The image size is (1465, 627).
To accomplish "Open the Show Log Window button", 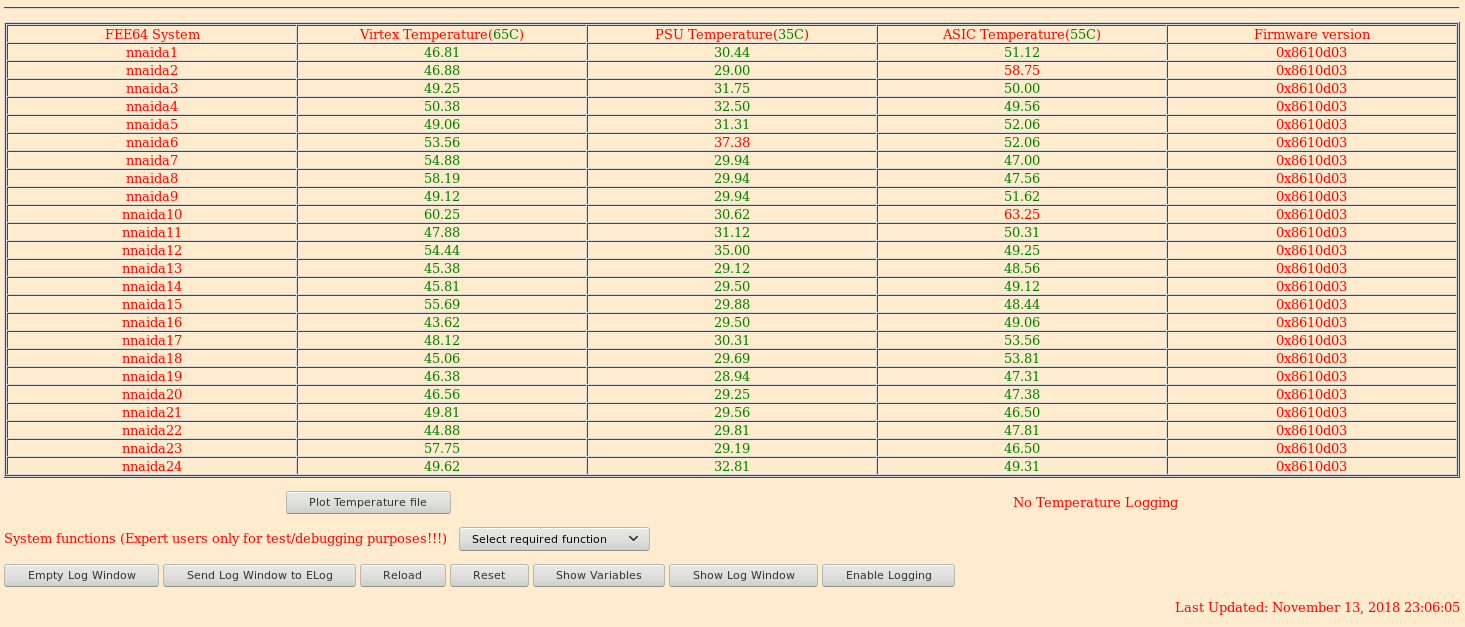I will 744,575.
